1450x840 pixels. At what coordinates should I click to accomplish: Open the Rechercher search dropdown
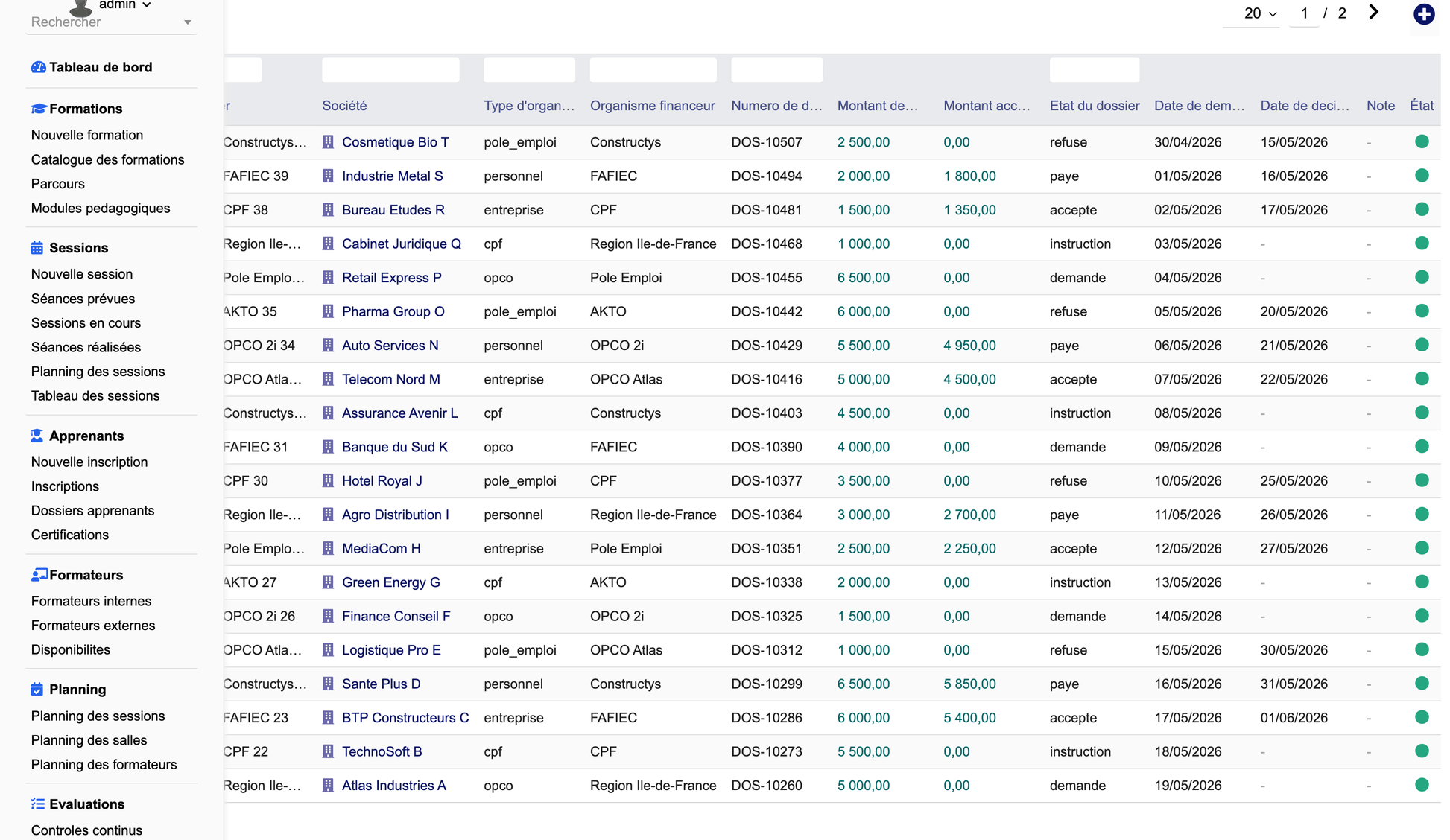[x=112, y=22]
